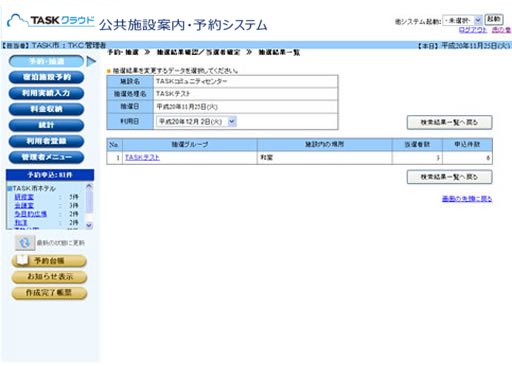This screenshot has width=512, height=366.
Task: Open the TASKテスト lottery group link
Action: click(x=142, y=157)
